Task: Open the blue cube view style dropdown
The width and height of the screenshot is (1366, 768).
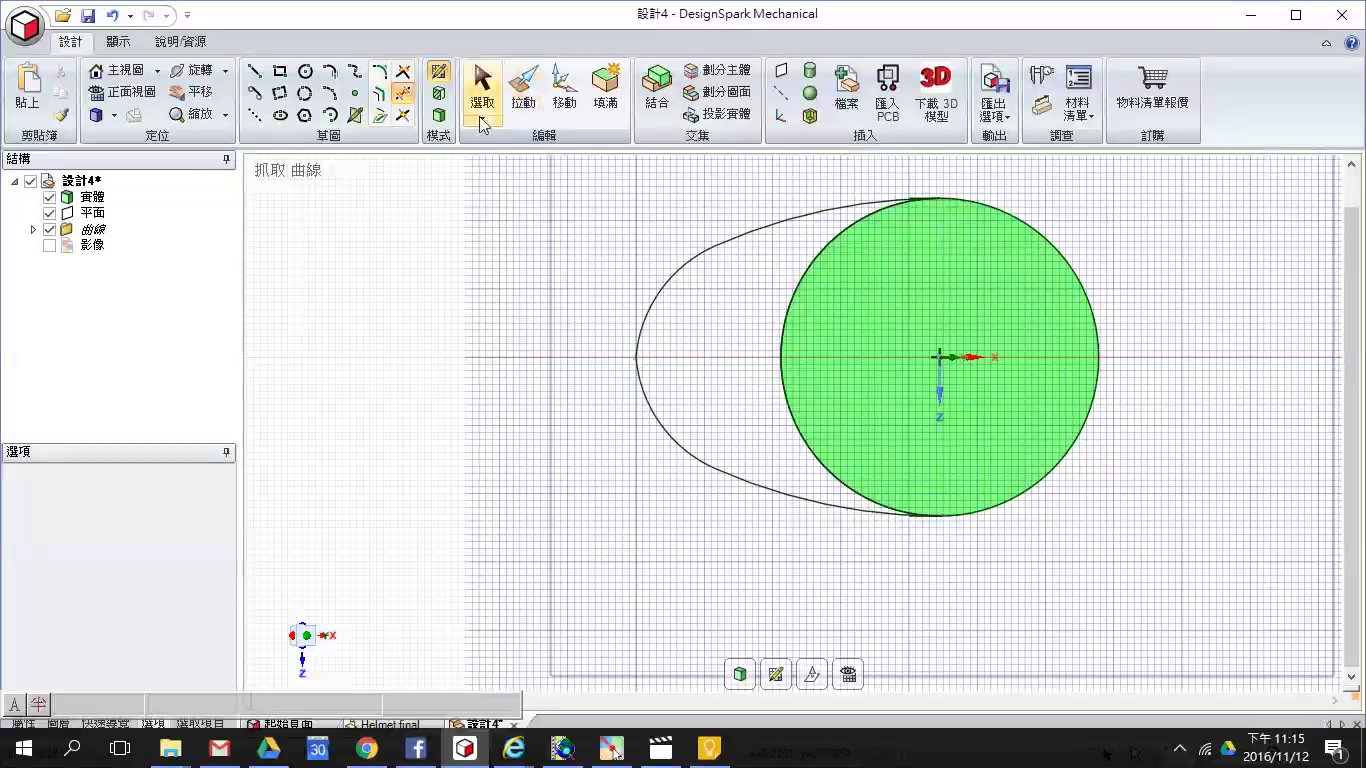Action: click(x=114, y=115)
